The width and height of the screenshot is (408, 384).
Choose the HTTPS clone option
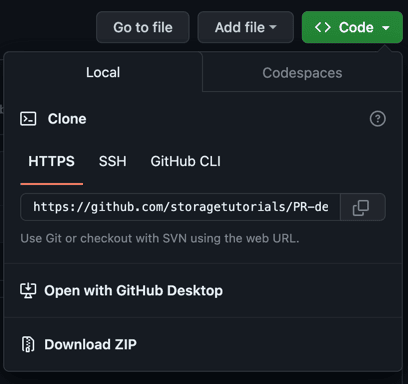(x=51, y=161)
